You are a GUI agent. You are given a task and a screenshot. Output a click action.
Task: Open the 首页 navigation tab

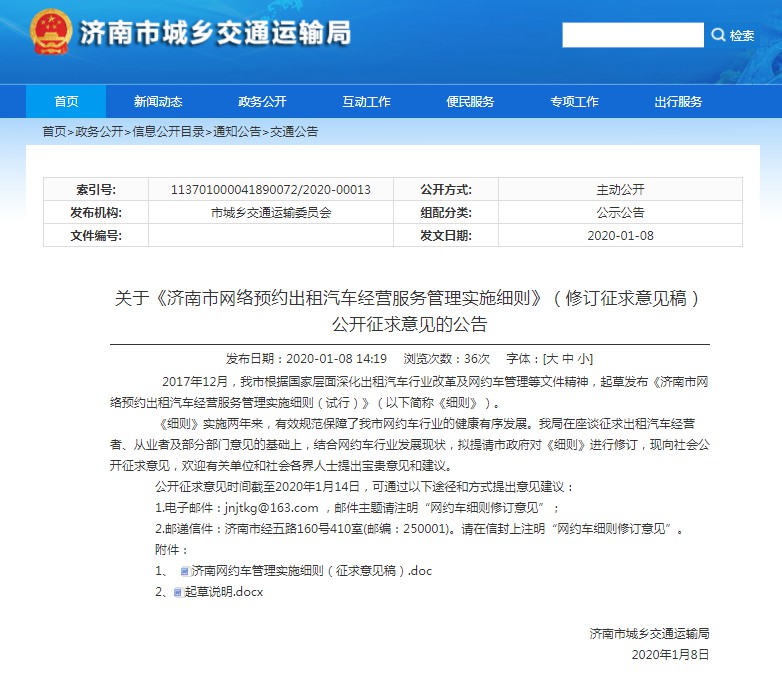coord(66,101)
